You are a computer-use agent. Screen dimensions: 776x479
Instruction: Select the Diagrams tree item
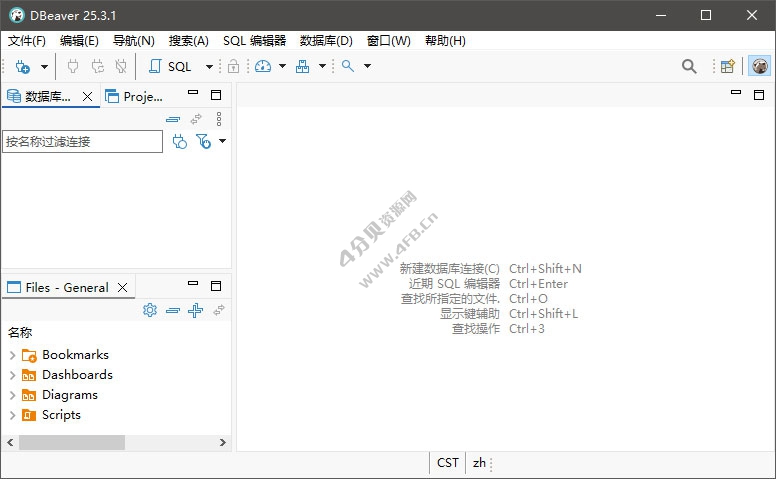coord(70,395)
